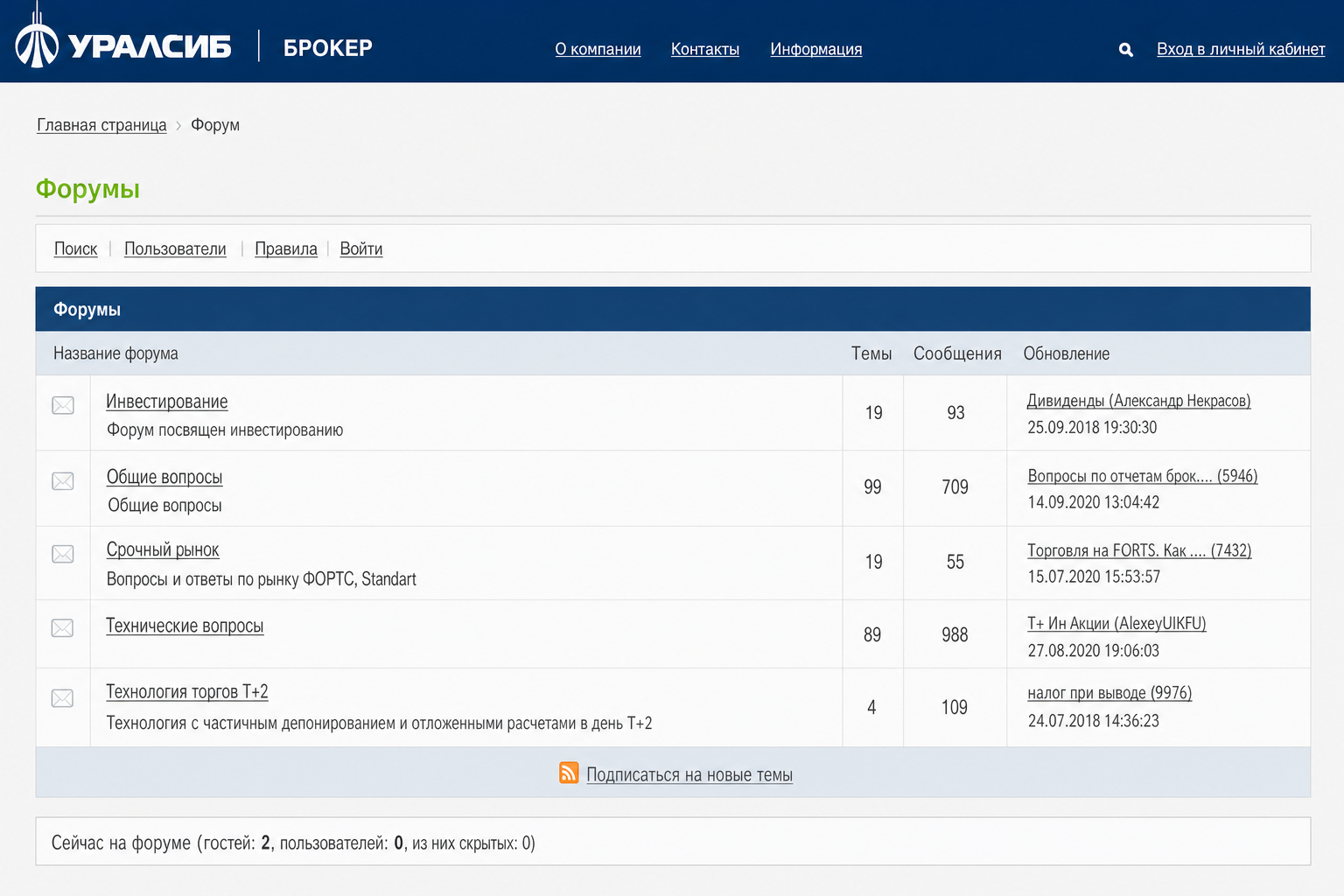Click description about частичным депонированием technology
The height and width of the screenshot is (896, 1344).
click(x=379, y=724)
